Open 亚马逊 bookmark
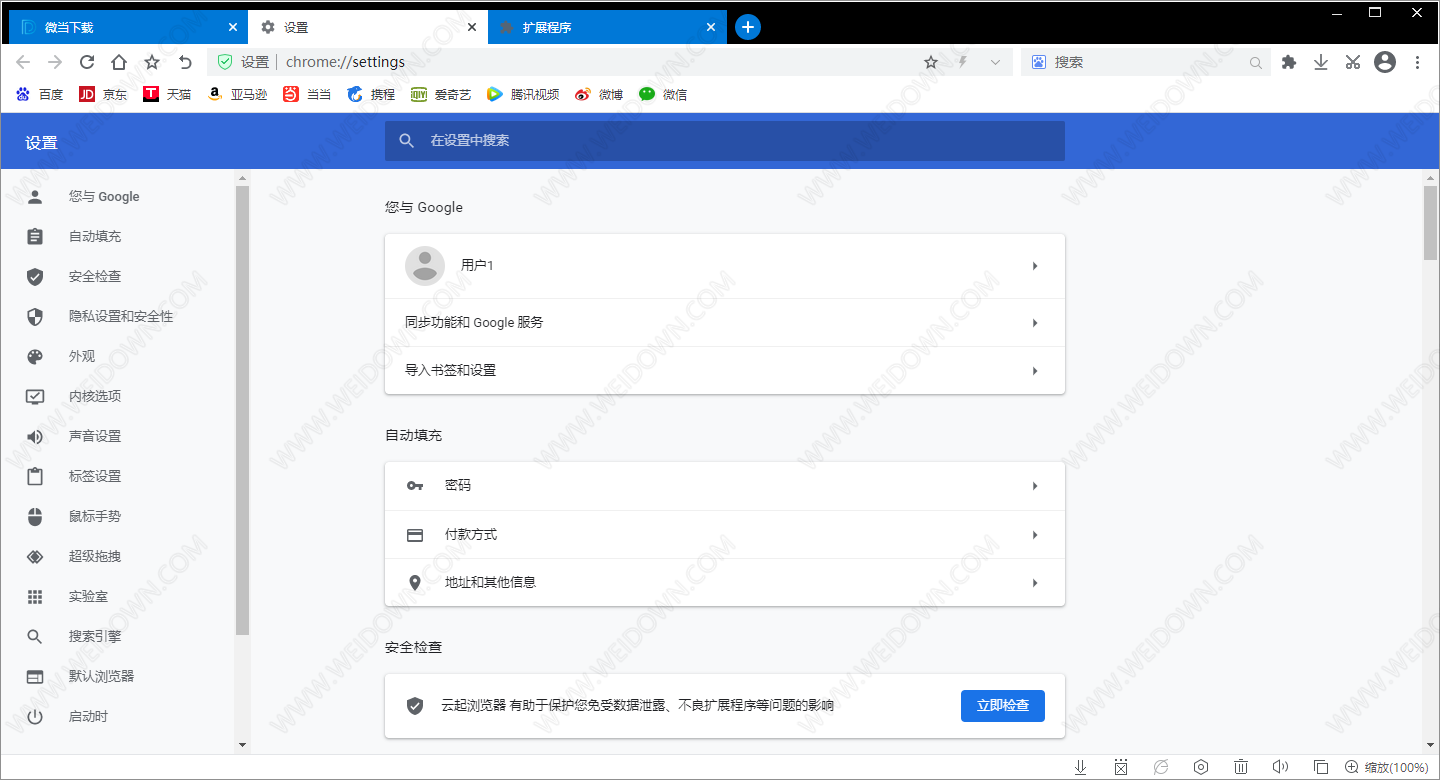The image size is (1440, 780). coord(237,94)
